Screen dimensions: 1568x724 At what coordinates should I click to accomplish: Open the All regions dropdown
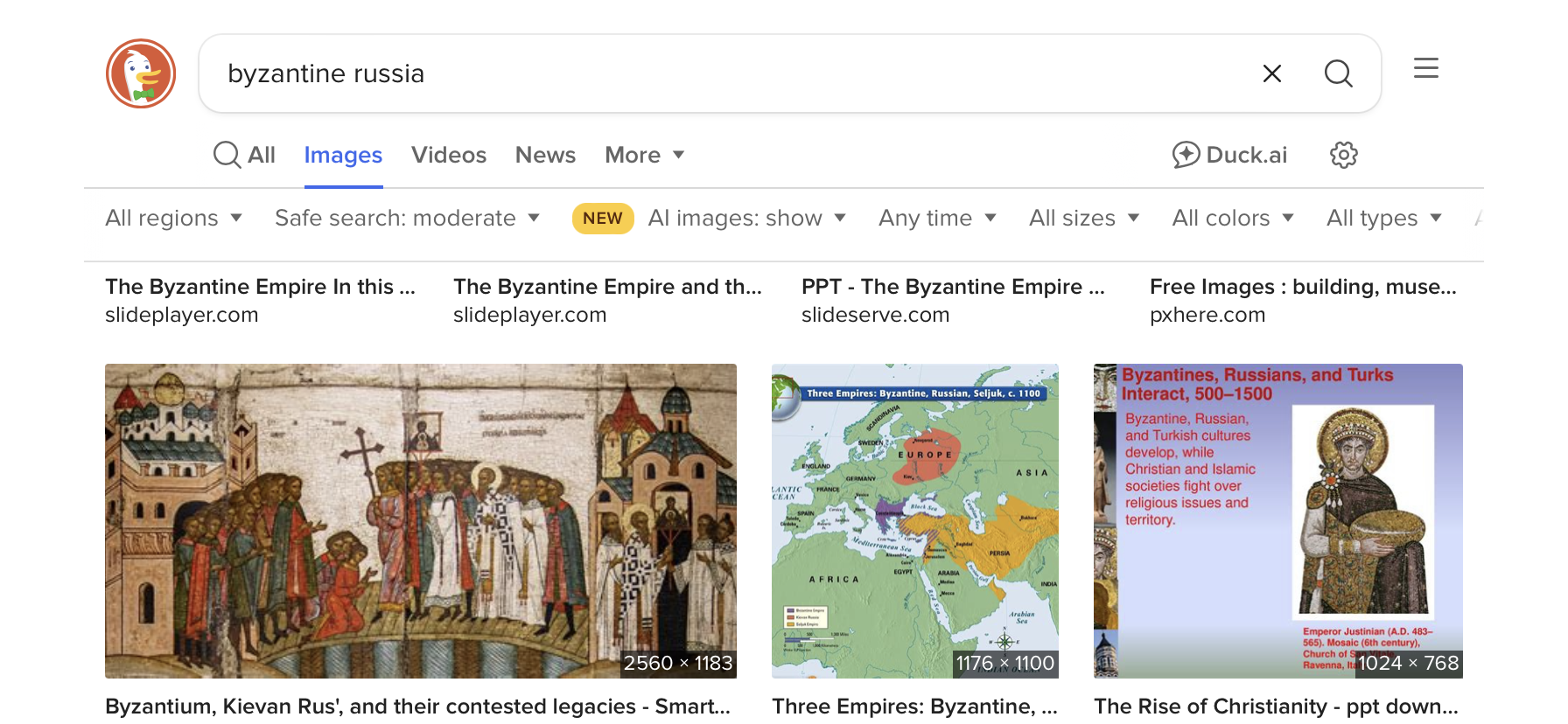tap(173, 218)
